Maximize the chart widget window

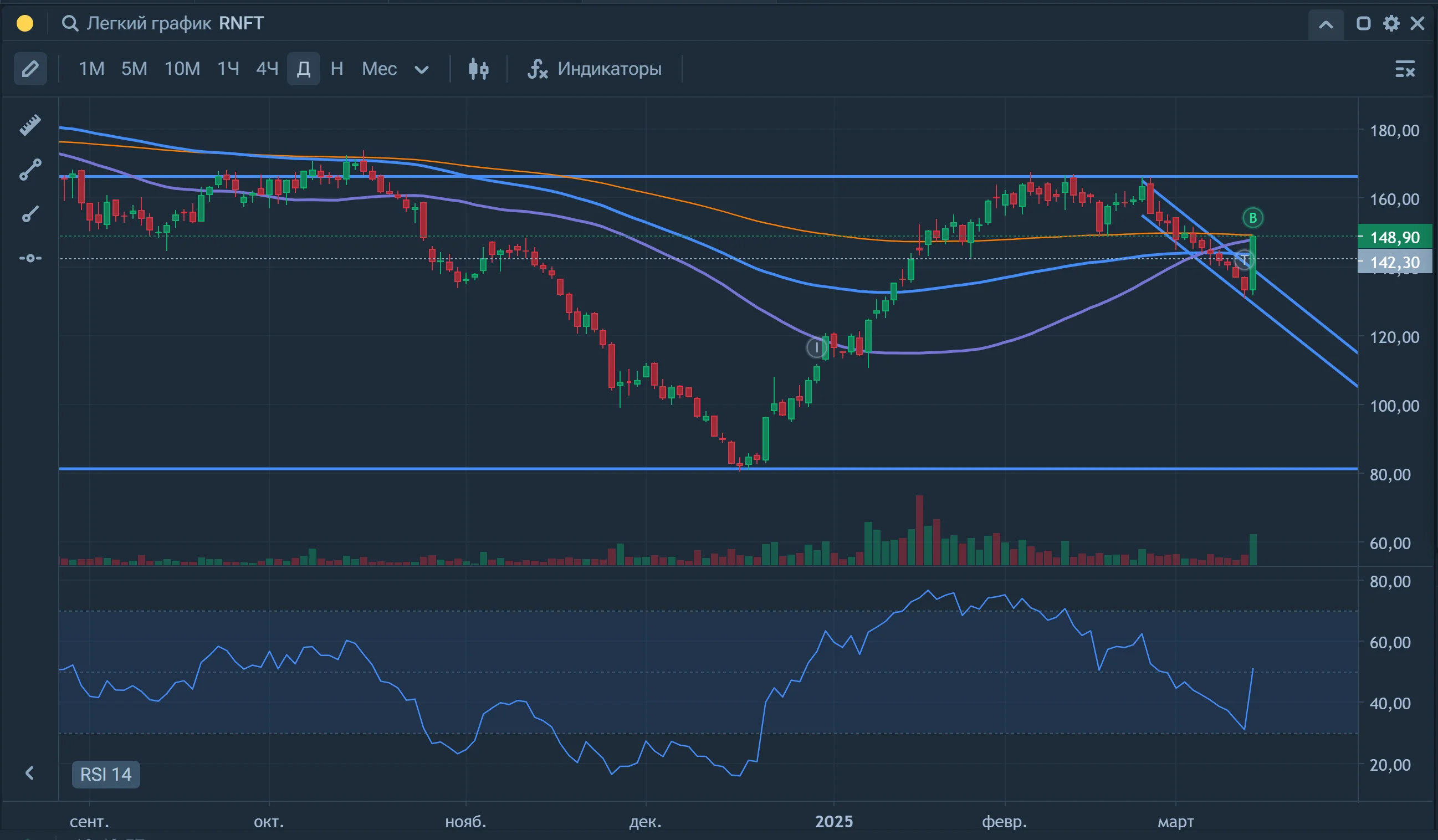[x=1363, y=23]
